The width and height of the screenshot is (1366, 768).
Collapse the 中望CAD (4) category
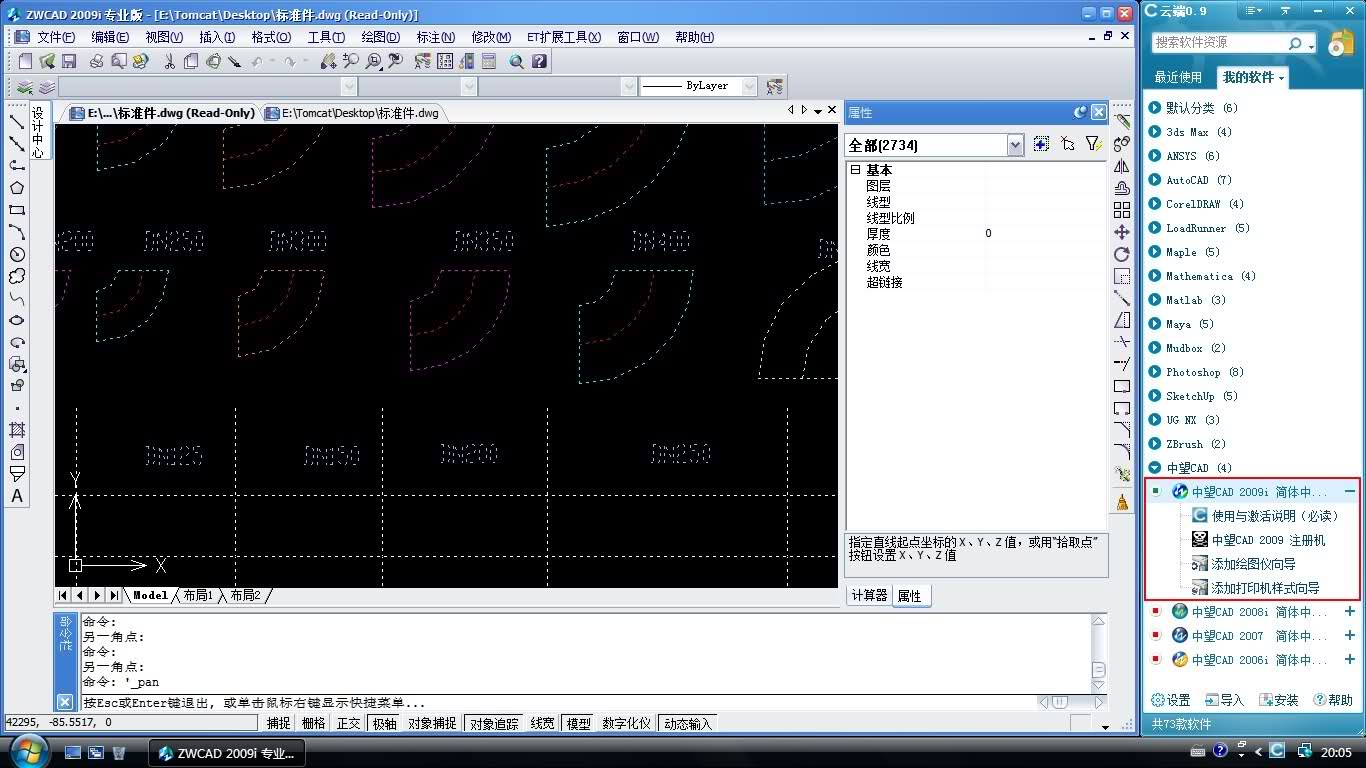tap(1155, 468)
